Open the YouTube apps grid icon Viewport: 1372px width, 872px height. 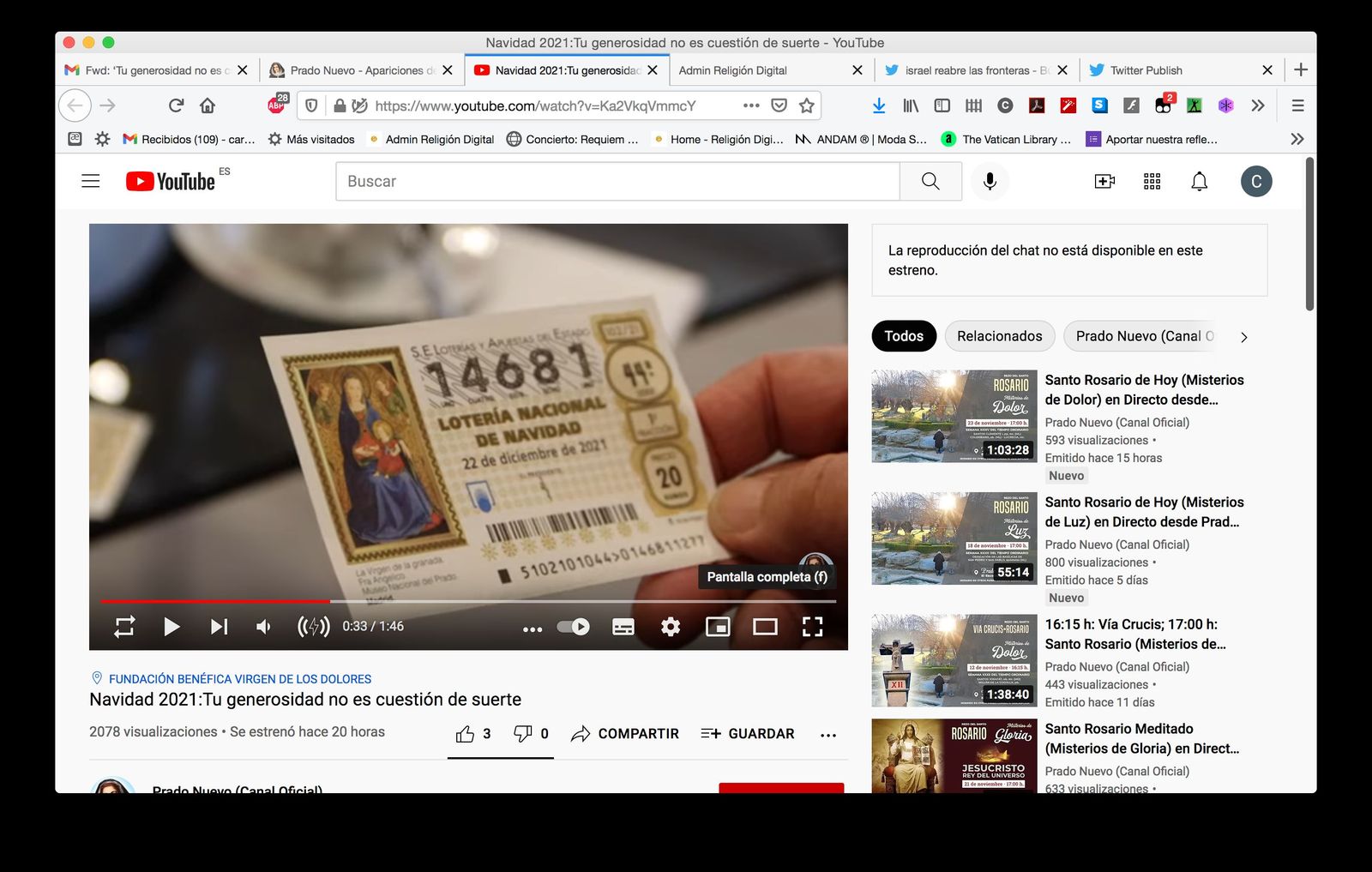pos(1152,181)
